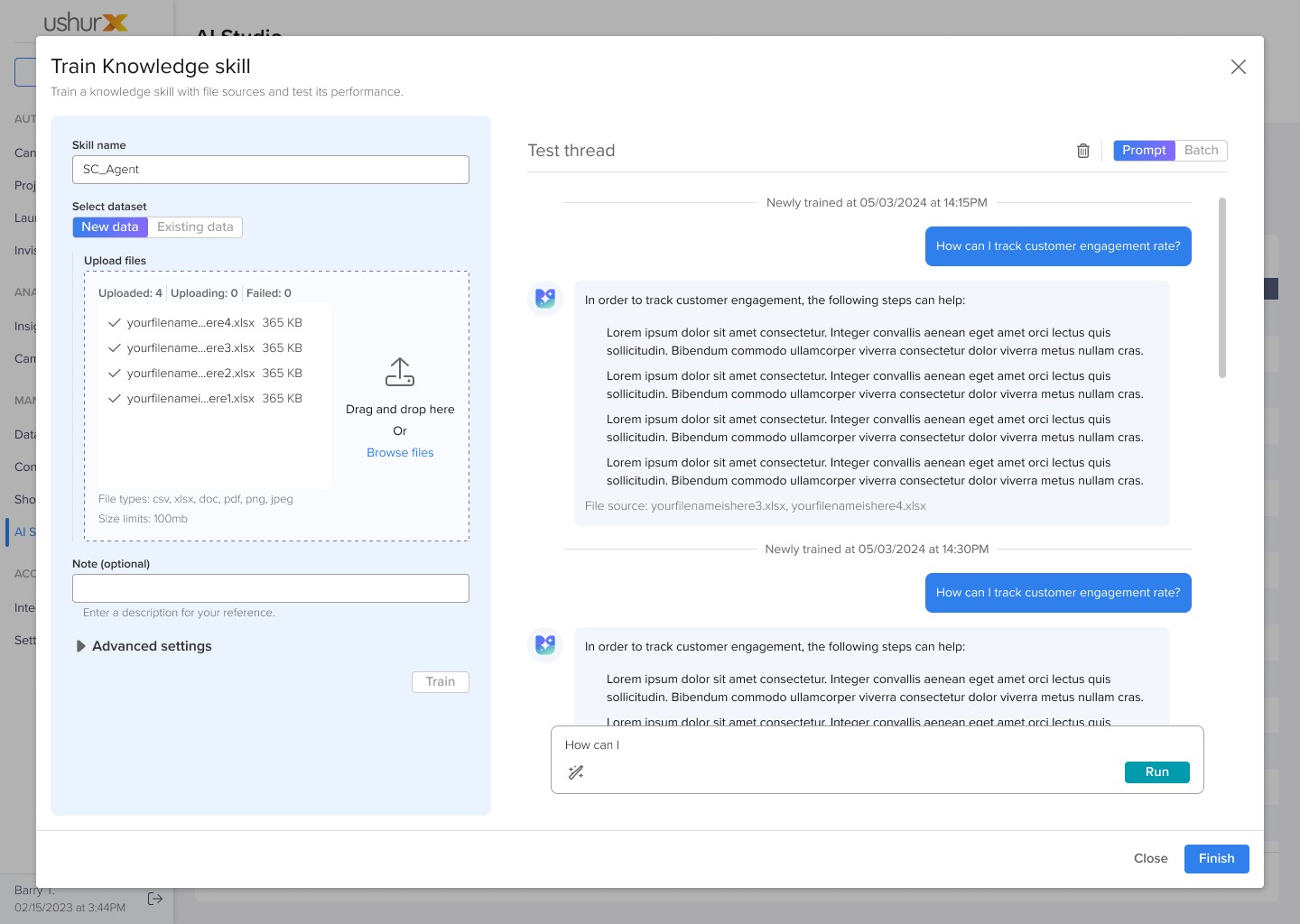Switch dataset to Existing data
The width and height of the screenshot is (1300, 924).
195,227
